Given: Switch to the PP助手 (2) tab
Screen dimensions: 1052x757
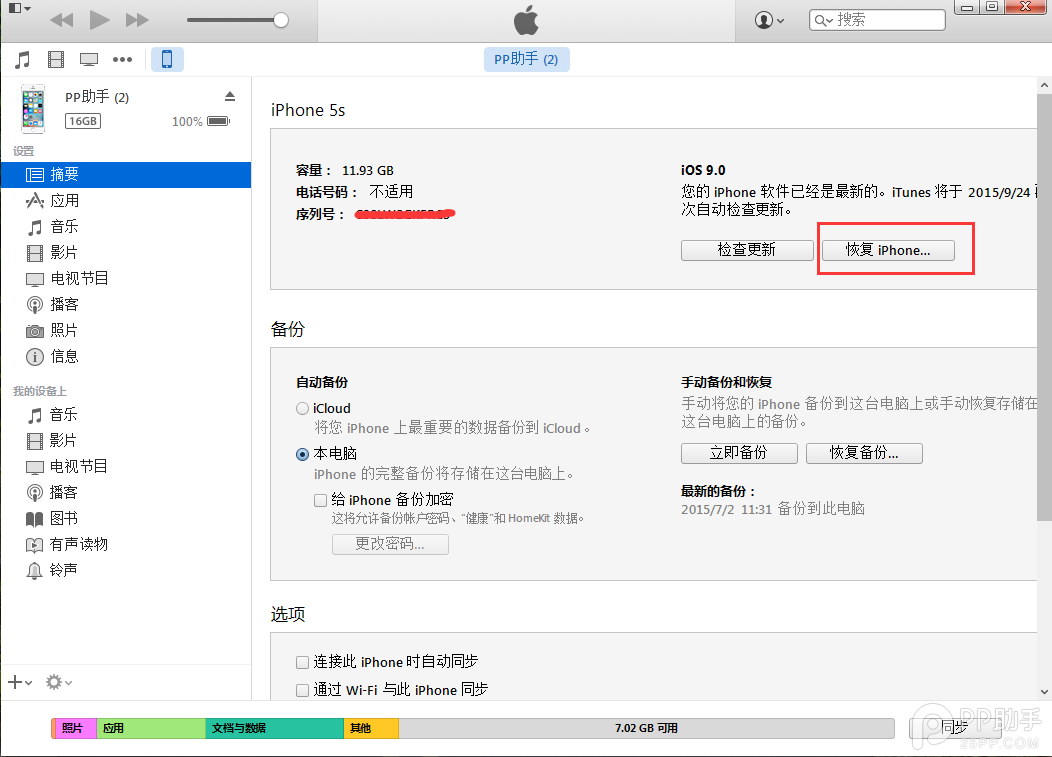Looking at the screenshot, I should coord(526,59).
